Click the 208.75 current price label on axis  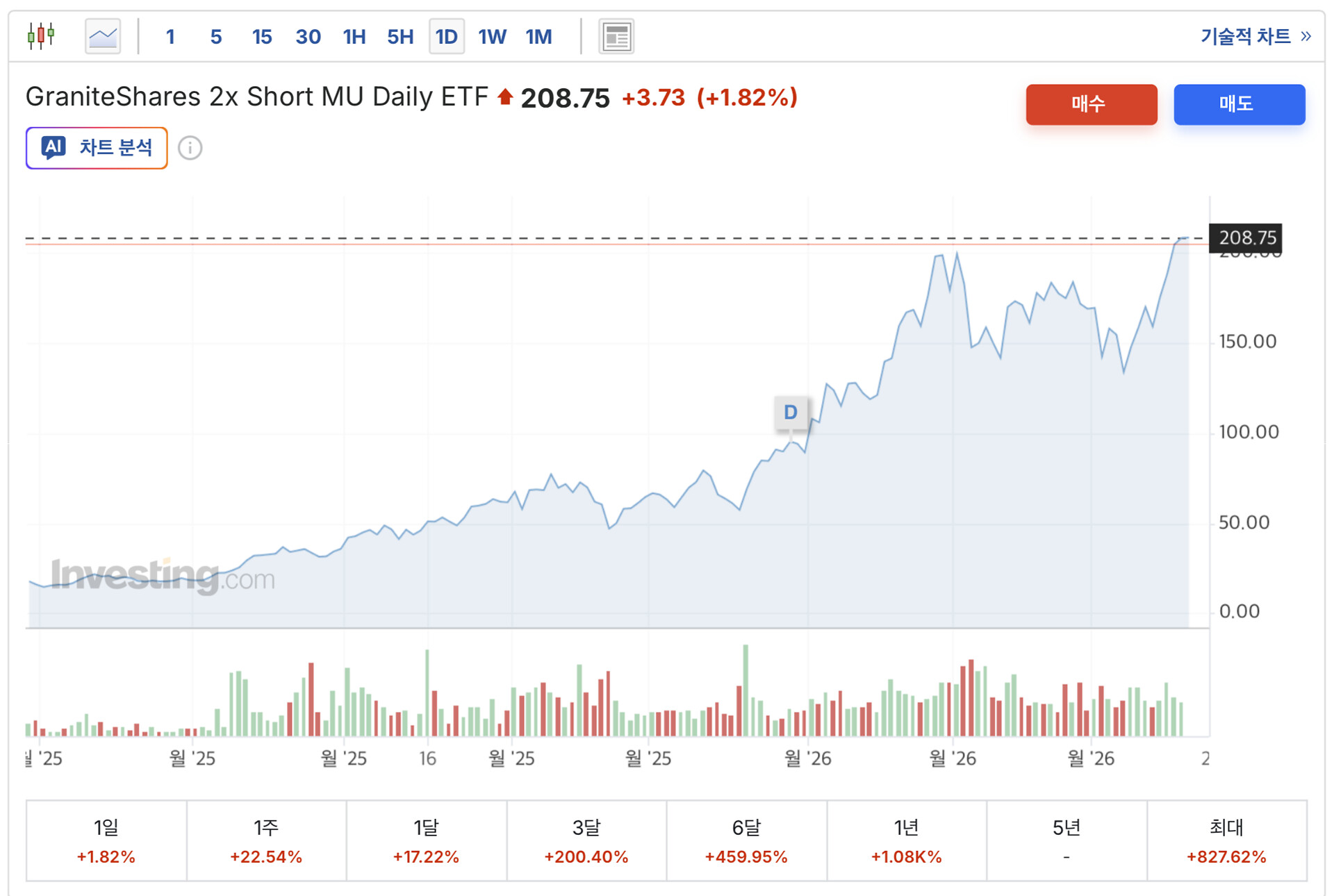tap(1246, 238)
